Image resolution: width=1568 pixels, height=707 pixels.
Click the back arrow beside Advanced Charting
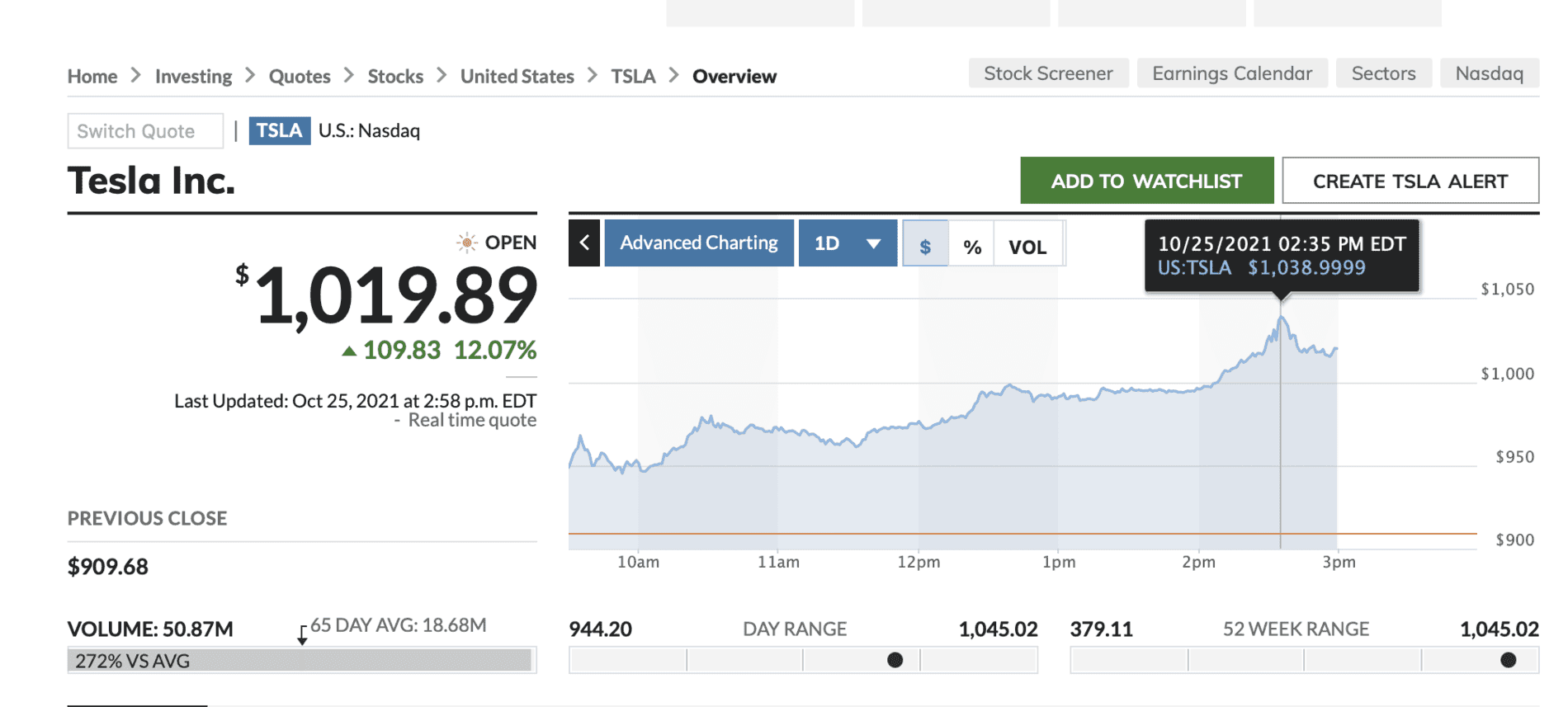[584, 243]
